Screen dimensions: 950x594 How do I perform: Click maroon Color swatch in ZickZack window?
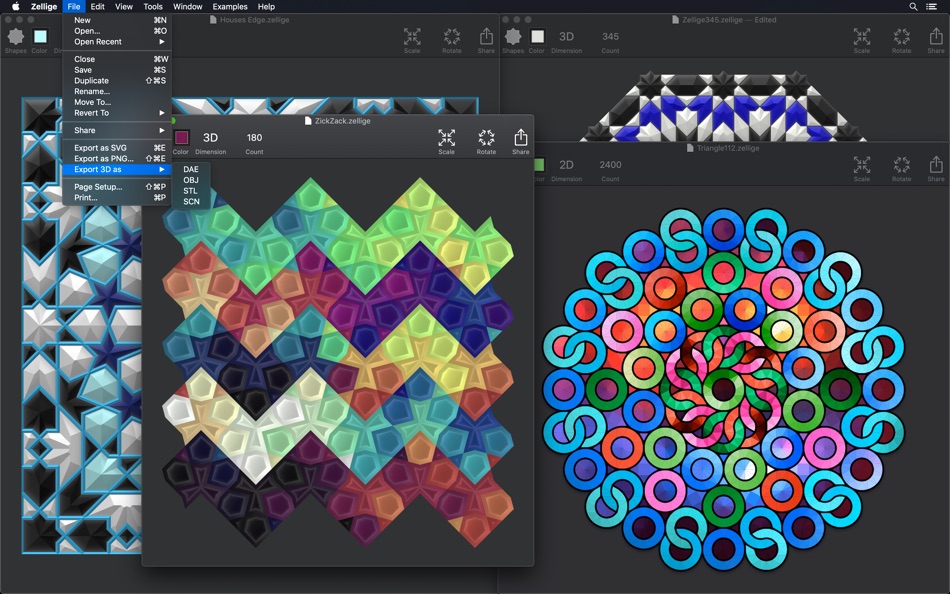point(181,138)
